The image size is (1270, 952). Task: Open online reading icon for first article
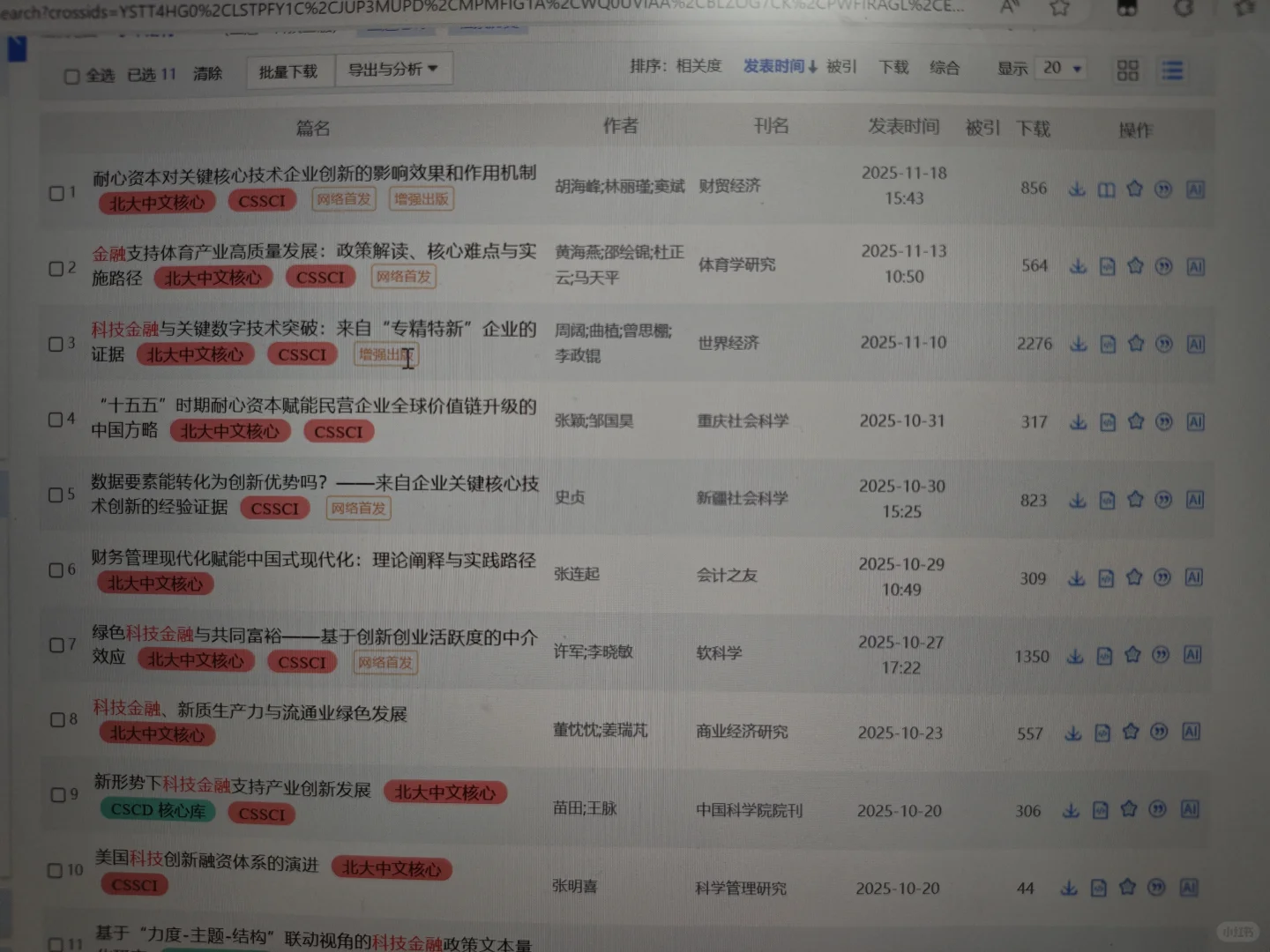tap(1106, 189)
